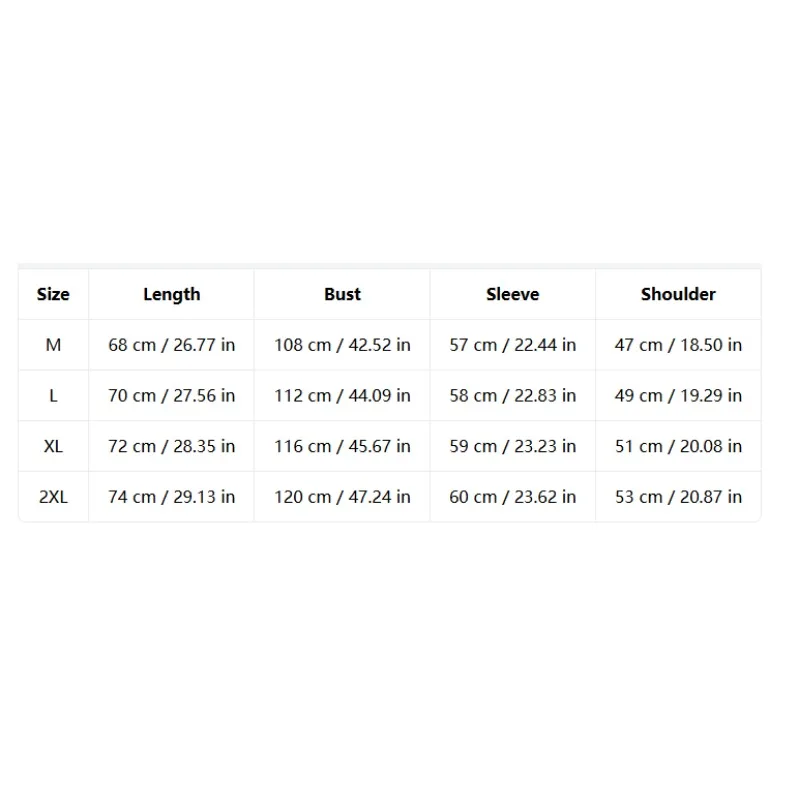The height and width of the screenshot is (800, 800).
Task: Select the Sleeve column header
Action: pos(512,294)
